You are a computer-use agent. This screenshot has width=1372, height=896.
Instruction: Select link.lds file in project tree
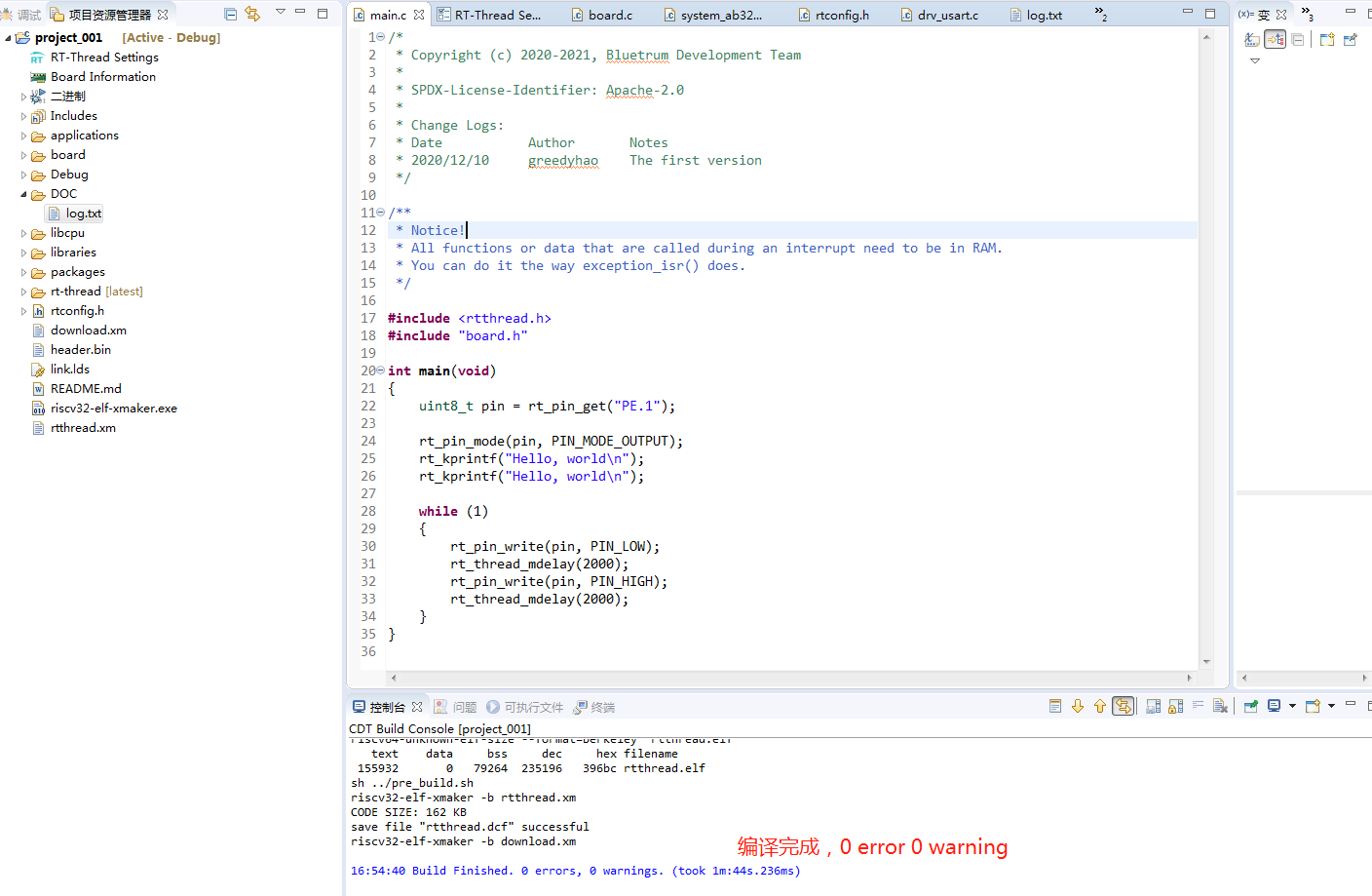(70, 370)
